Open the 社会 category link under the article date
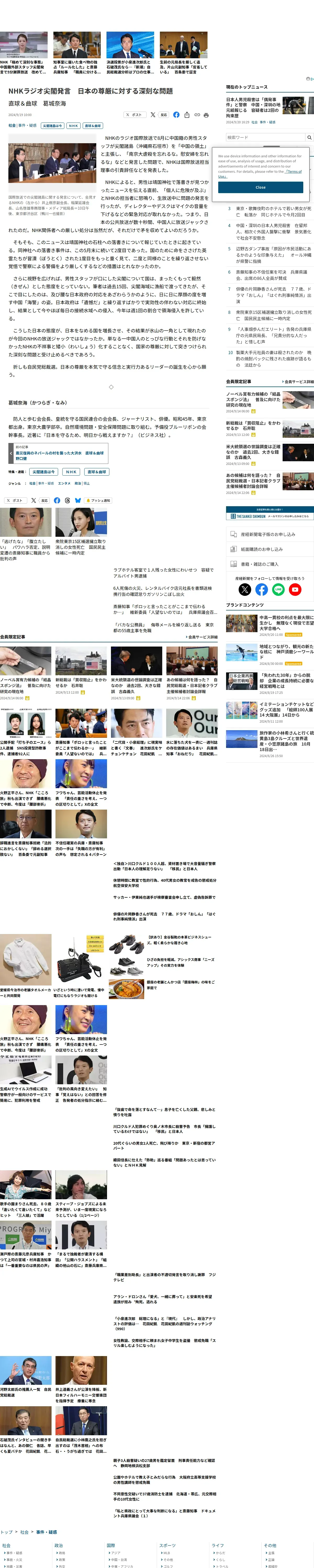The image size is (314, 1568). [x=12, y=125]
